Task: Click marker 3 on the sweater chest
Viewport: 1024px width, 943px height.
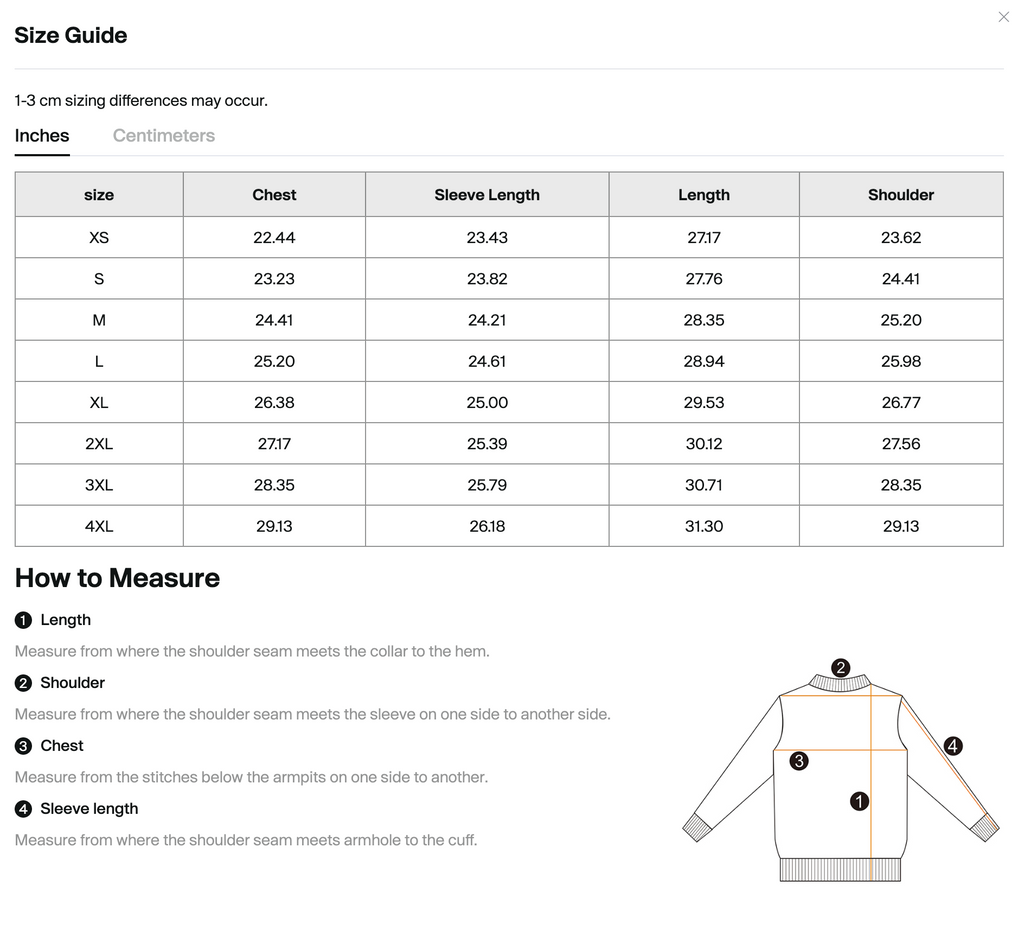Action: click(799, 761)
